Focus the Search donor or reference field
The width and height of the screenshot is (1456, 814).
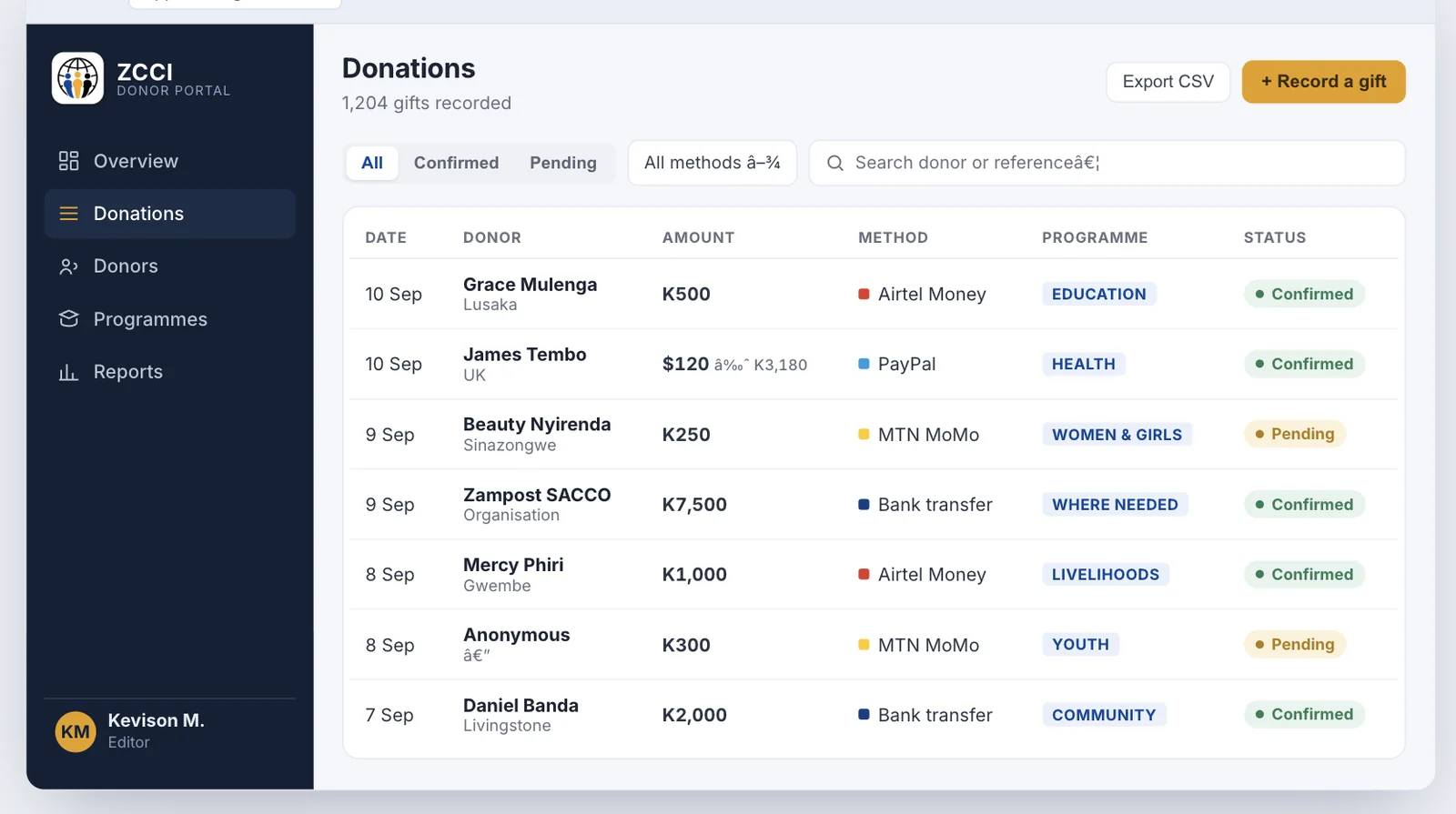coord(1107,163)
